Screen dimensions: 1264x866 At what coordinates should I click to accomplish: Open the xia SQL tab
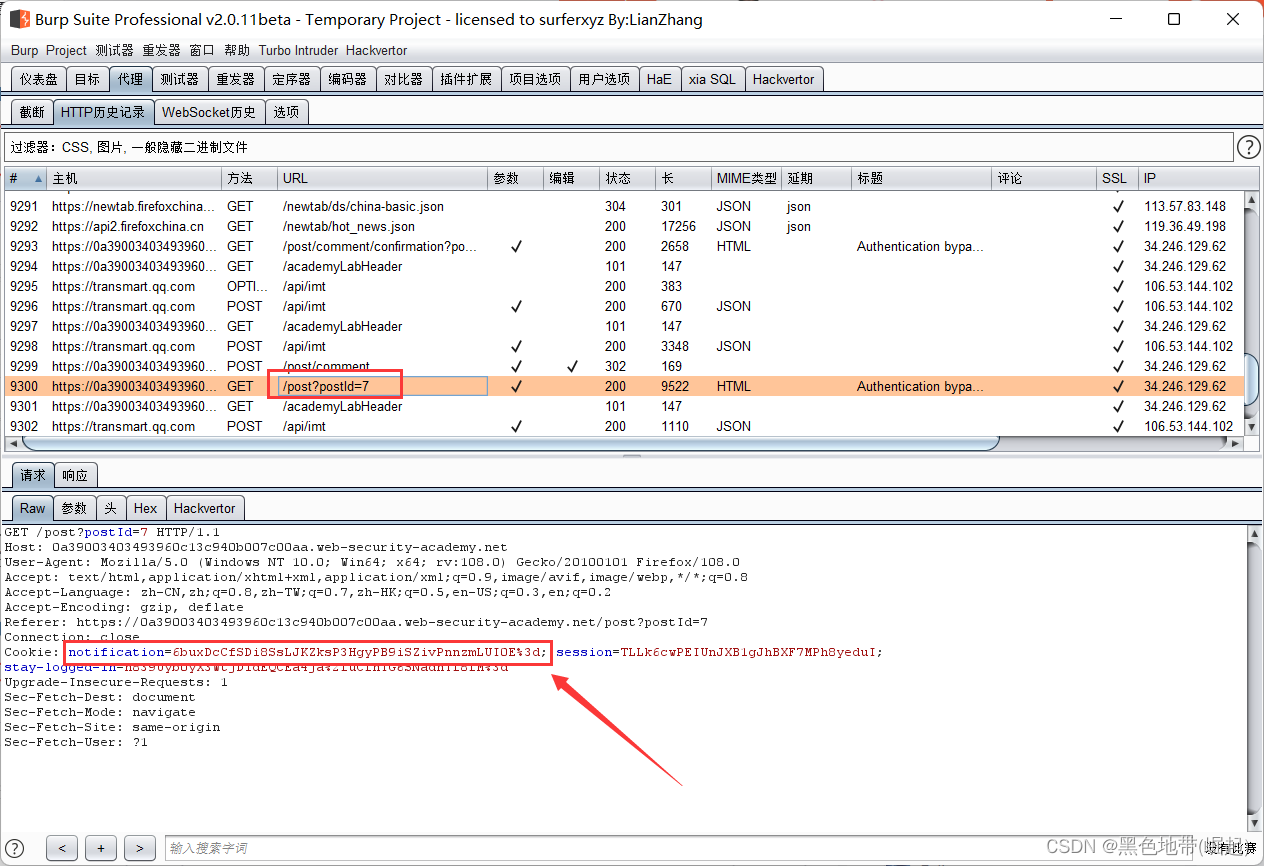(712, 79)
